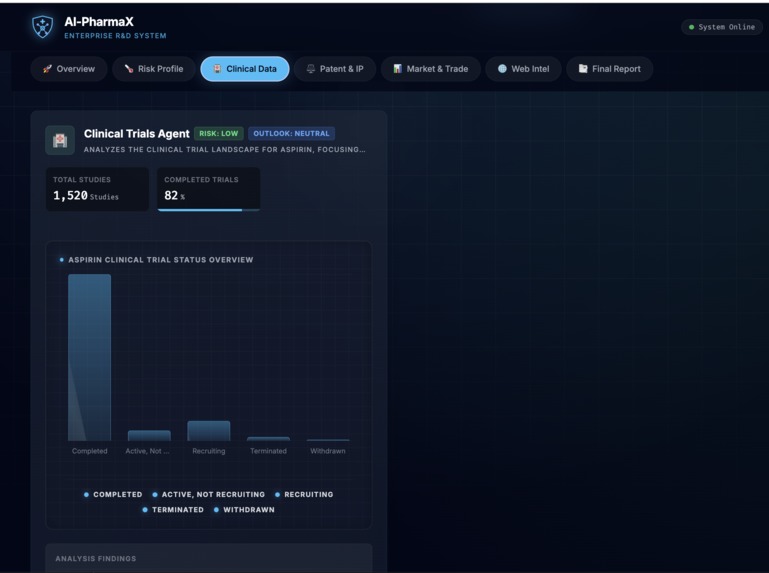The height and width of the screenshot is (573, 769).
Task: Click the 'ANALYSIS FINDINGS' section header
Action: point(96,558)
